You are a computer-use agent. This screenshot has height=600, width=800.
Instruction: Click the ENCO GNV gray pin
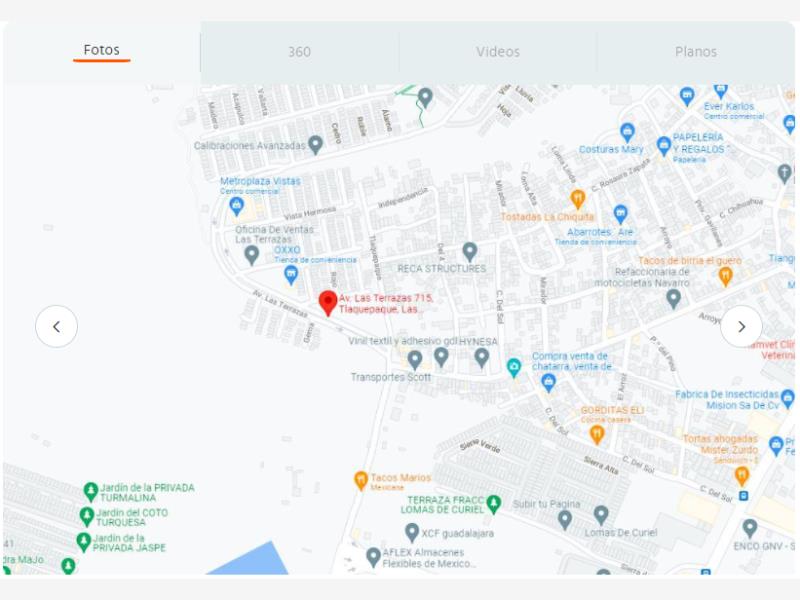click(x=749, y=529)
